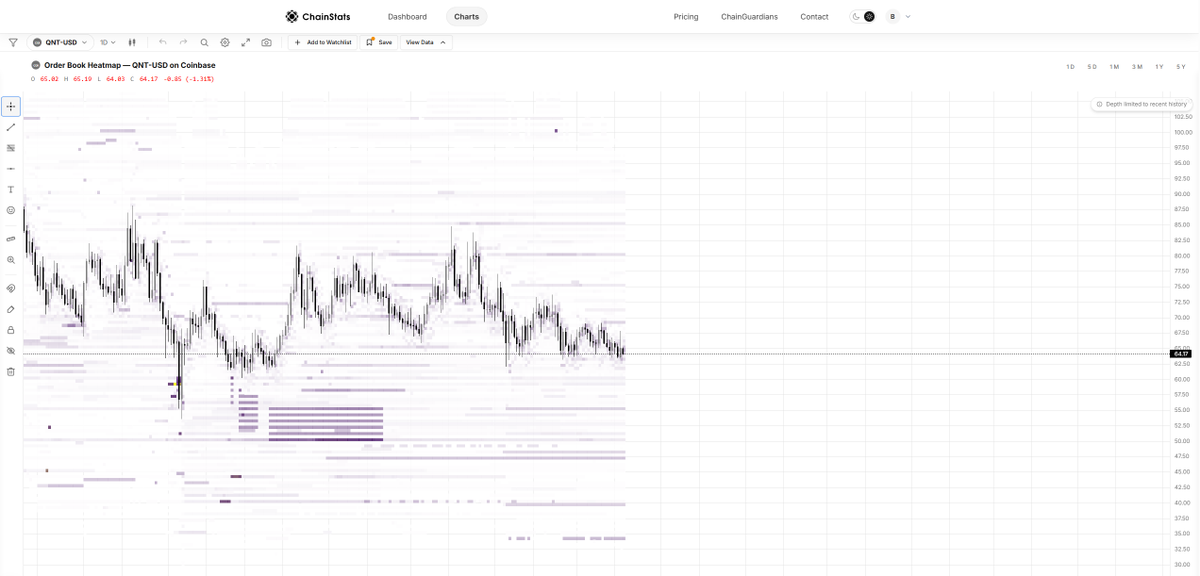Open the ChainGuardians page
Viewport: 1200px width, 576px height.
click(x=749, y=17)
